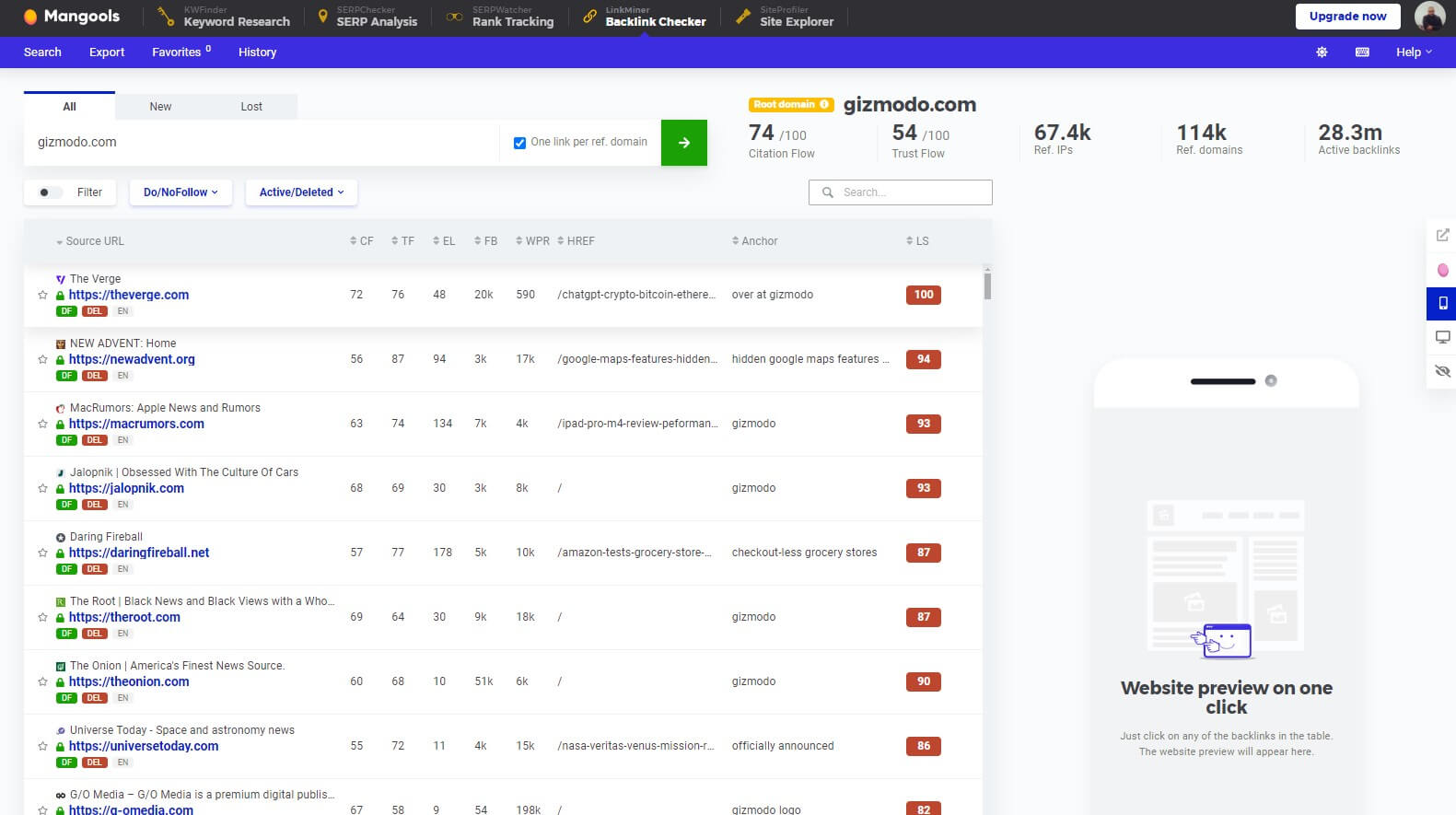Sort by Source URL column
Image resolution: width=1456 pixels, height=815 pixels.
(x=89, y=241)
